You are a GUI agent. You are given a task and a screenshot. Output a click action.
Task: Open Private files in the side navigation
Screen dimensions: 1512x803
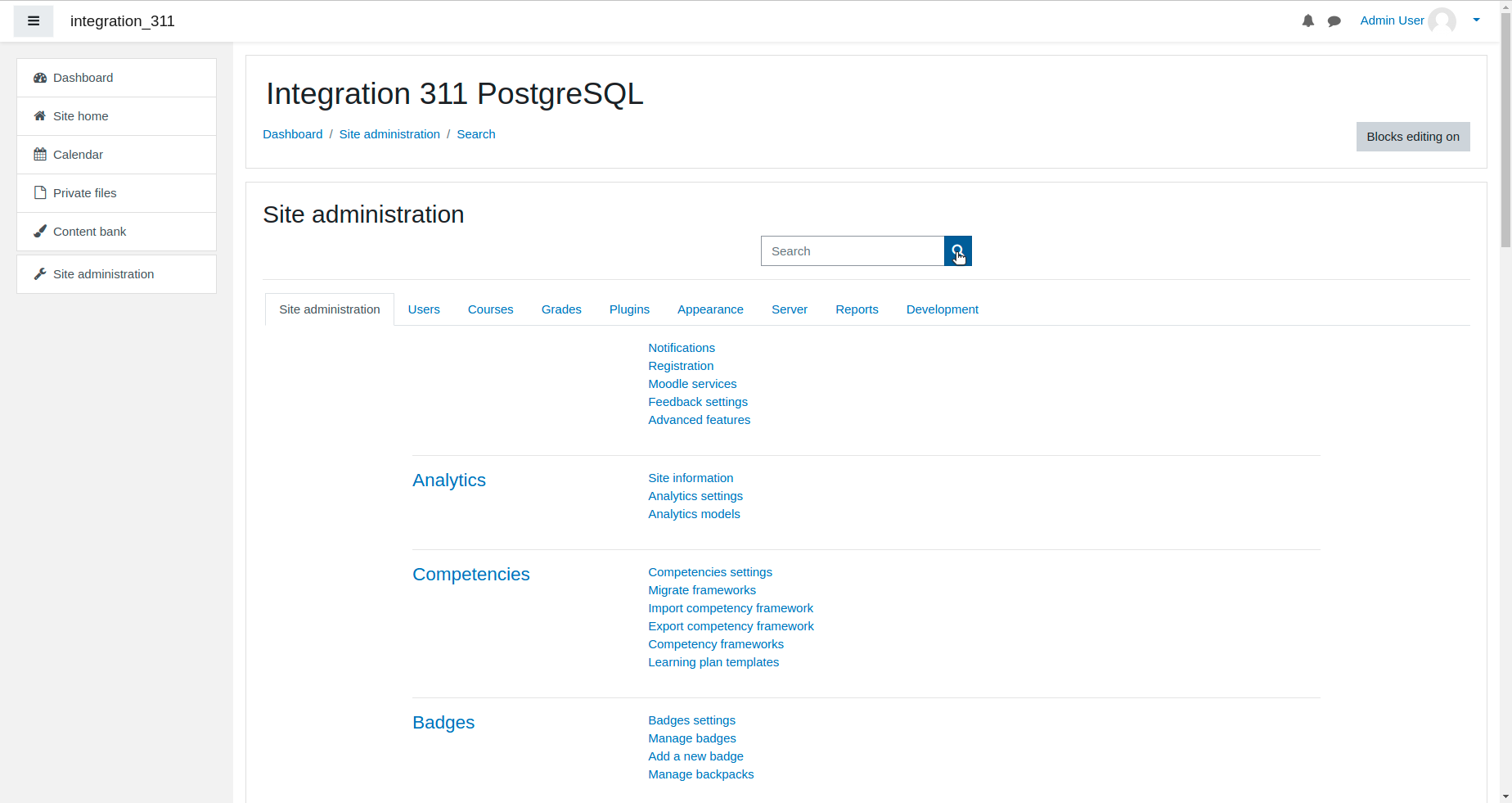(116, 193)
